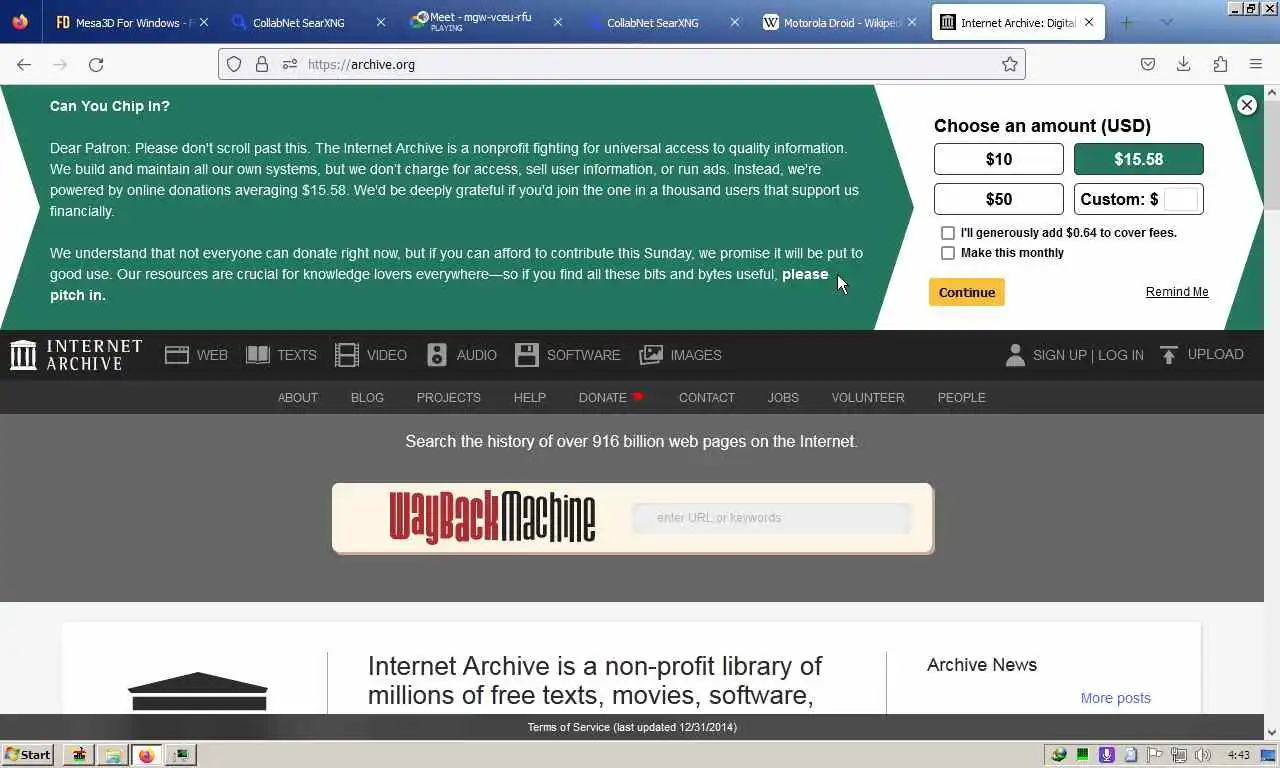Open the HELP menu item
1280x768 pixels.
530,397
